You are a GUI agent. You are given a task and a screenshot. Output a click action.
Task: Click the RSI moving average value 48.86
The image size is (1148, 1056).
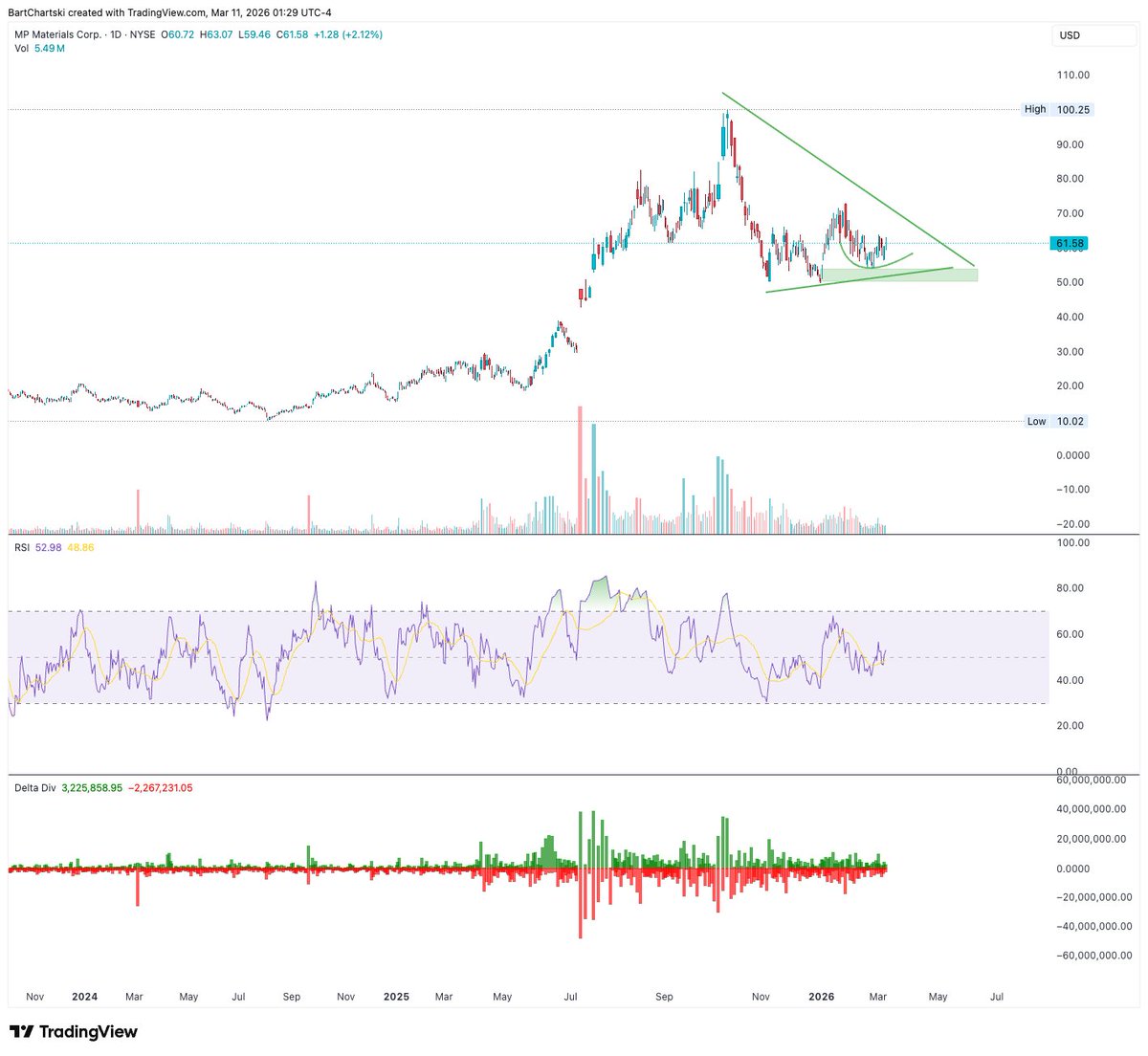(80, 547)
